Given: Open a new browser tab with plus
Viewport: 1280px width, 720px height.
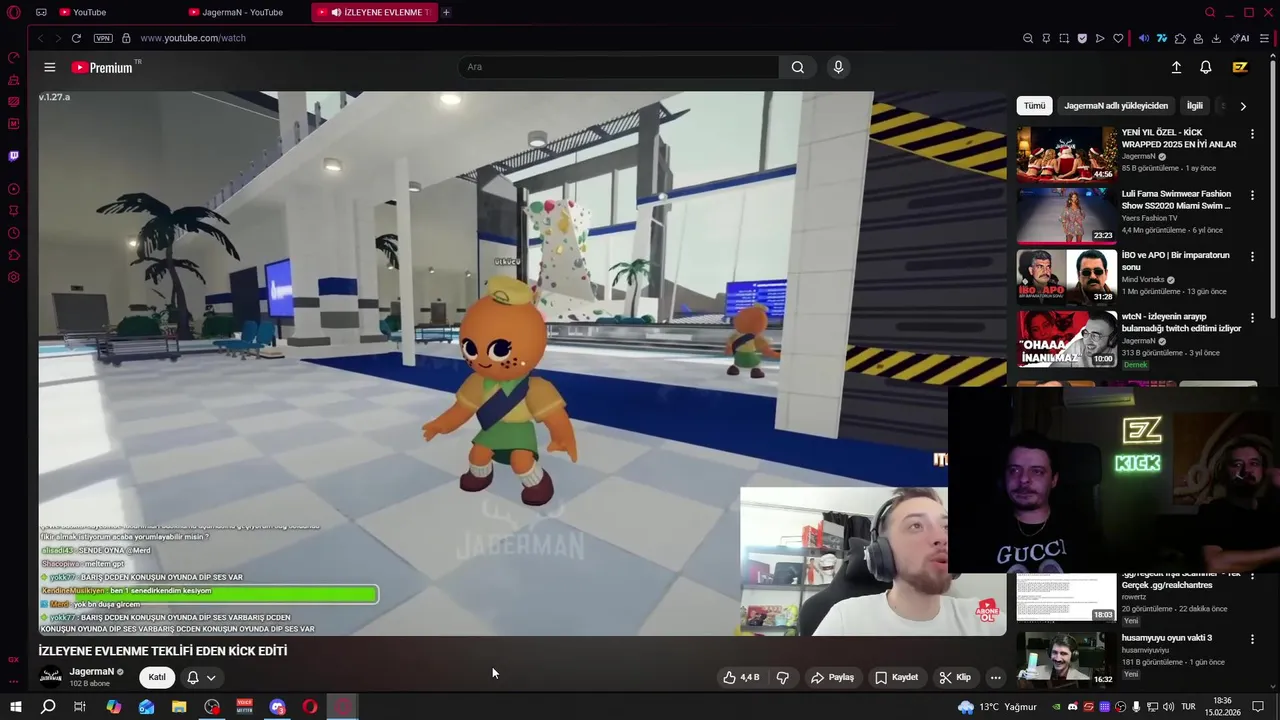Looking at the screenshot, I should click(x=446, y=12).
